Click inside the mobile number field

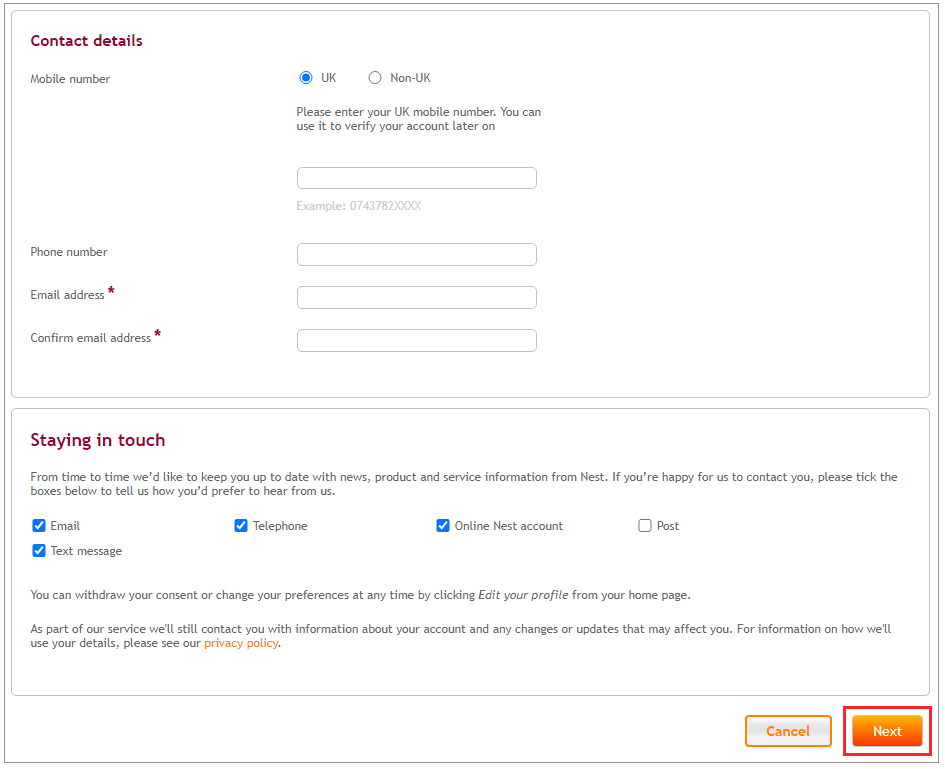click(416, 177)
